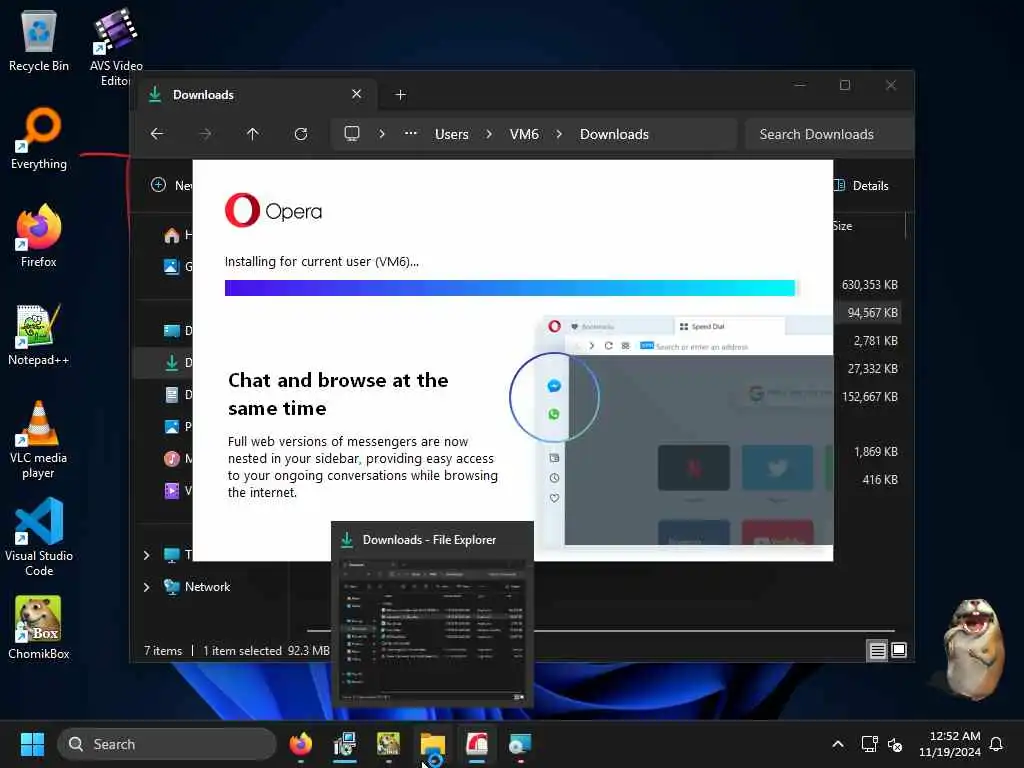The height and width of the screenshot is (768, 1024).
Task: Expand the This PC node in the navigation pane
Action: 146,555
